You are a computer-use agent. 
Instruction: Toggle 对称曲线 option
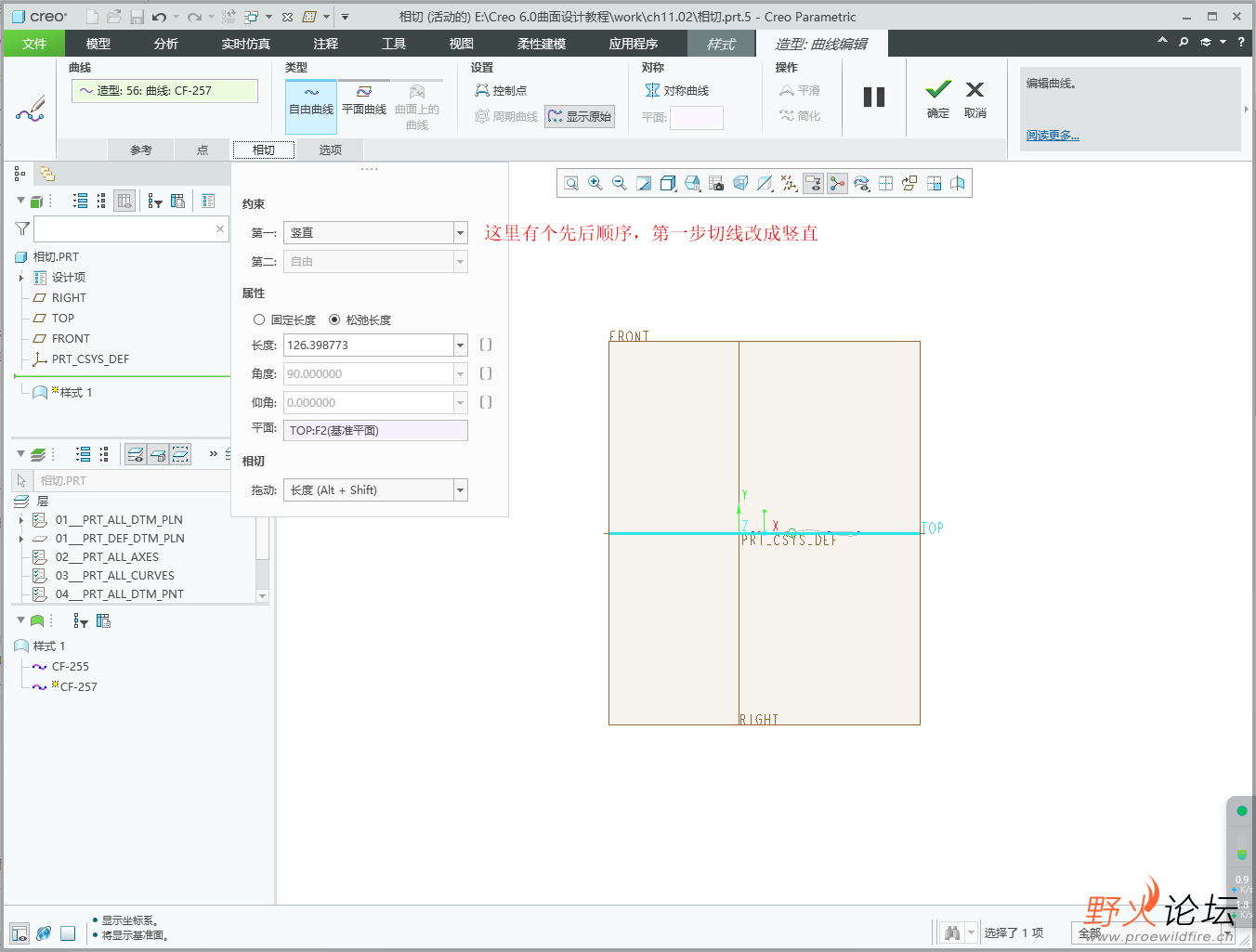(x=677, y=90)
